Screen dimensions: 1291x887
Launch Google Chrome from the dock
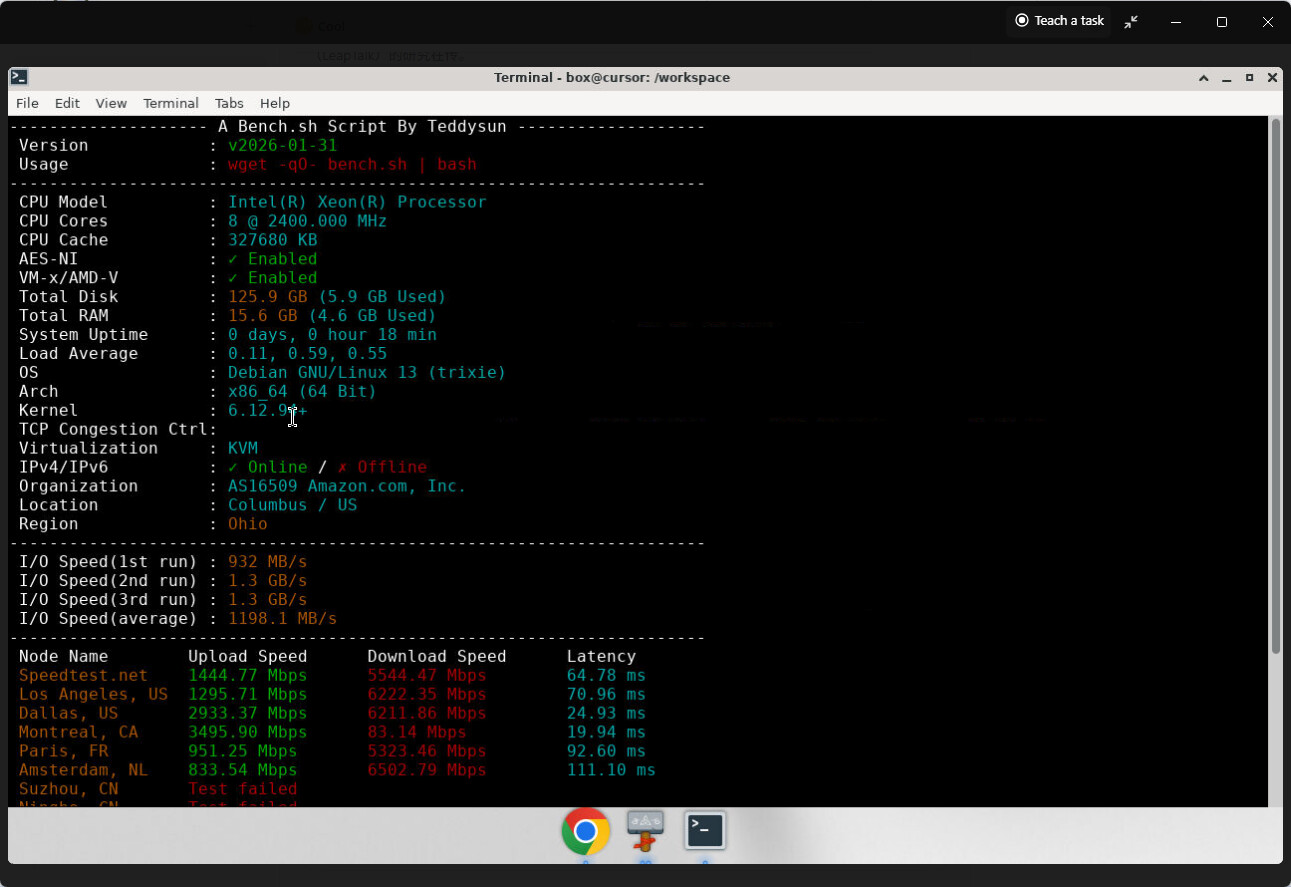click(x=586, y=832)
